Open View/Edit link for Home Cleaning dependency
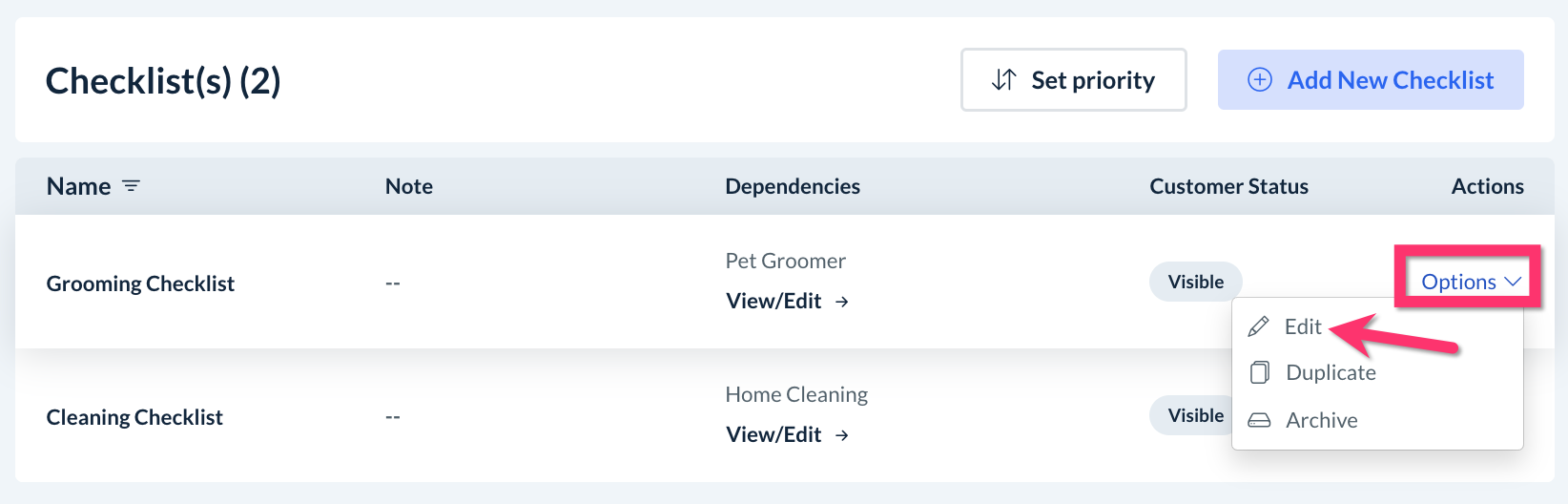Viewport: 1568px width, 504px height. 774,435
